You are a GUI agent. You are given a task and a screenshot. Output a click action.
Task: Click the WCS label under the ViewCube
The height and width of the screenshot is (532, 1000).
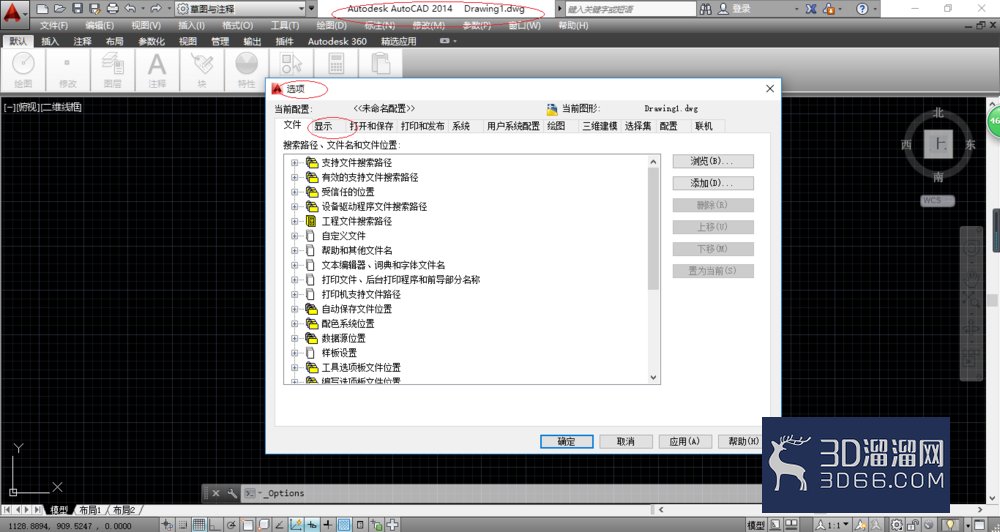click(x=938, y=200)
